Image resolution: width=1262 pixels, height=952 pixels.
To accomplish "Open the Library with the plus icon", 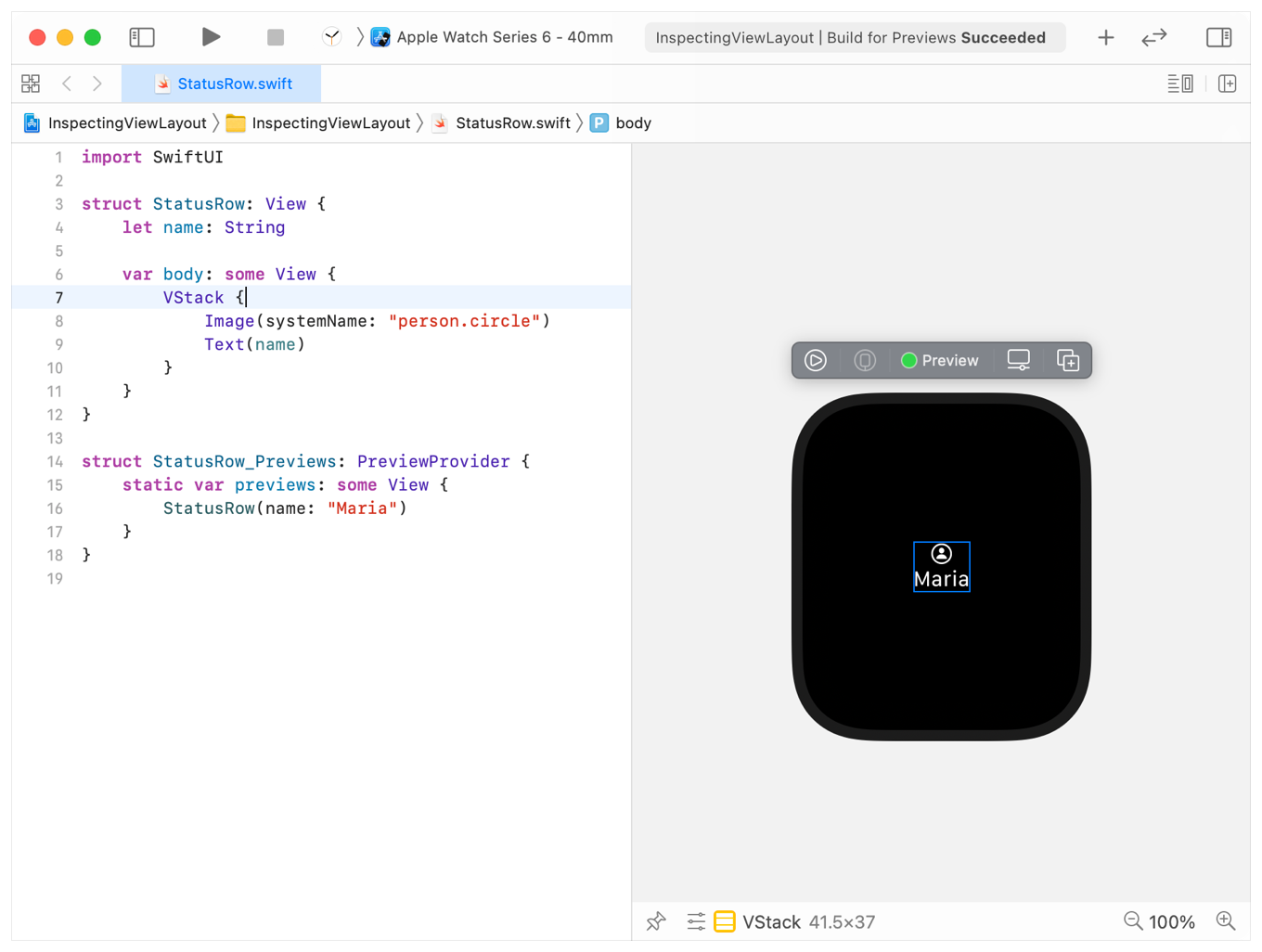I will 1105,37.
